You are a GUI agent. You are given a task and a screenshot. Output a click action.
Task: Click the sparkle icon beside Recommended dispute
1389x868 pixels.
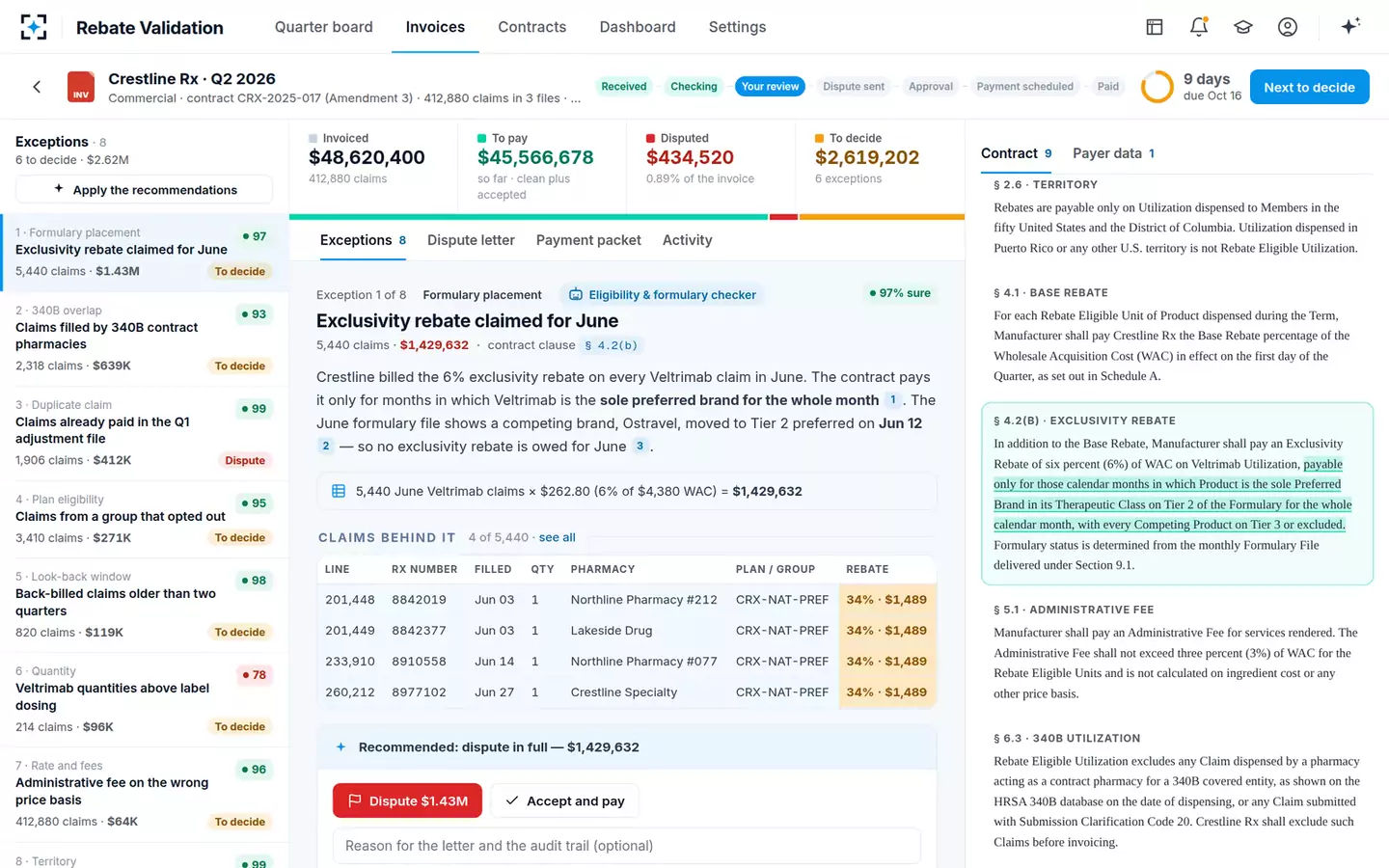pos(340,746)
